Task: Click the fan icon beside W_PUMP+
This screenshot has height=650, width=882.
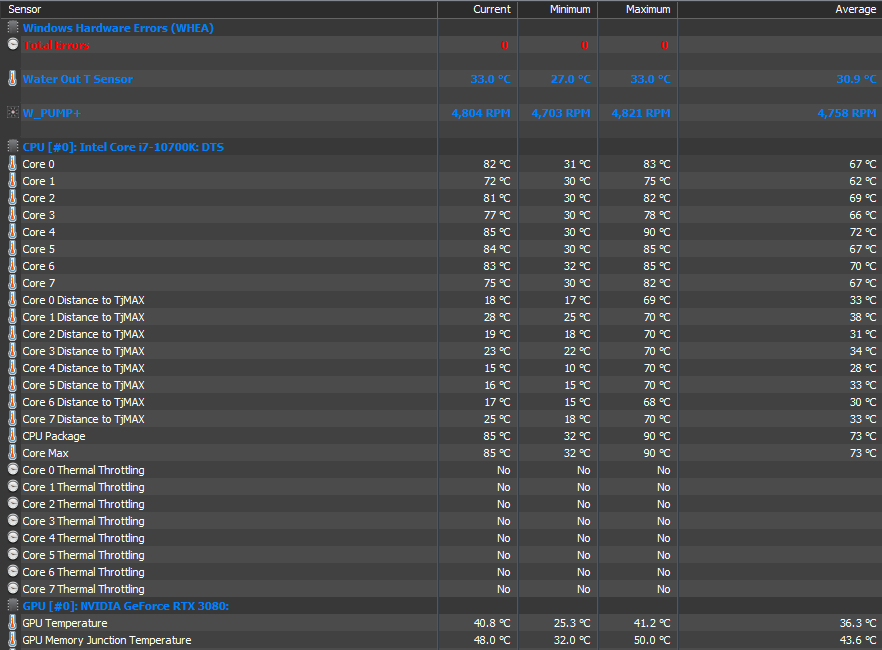Action: pyautogui.click(x=12, y=113)
